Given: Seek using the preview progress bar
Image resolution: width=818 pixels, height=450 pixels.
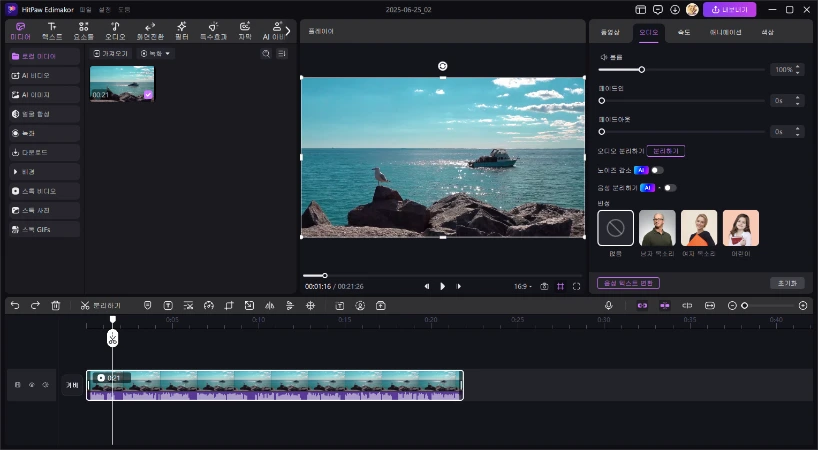Looking at the screenshot, I should pyautogui.click(x=442, y=275).
